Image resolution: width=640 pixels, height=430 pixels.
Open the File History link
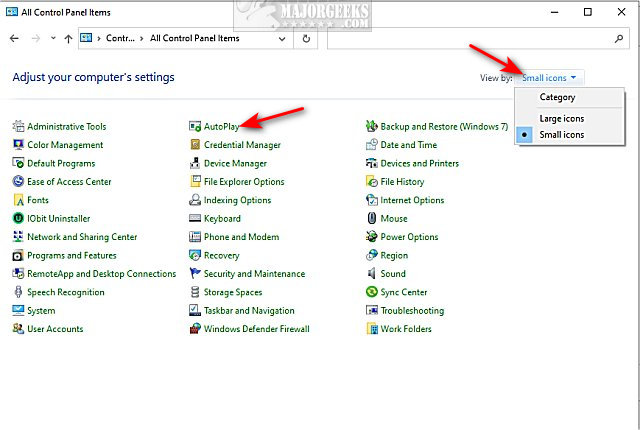pos(402,182)
